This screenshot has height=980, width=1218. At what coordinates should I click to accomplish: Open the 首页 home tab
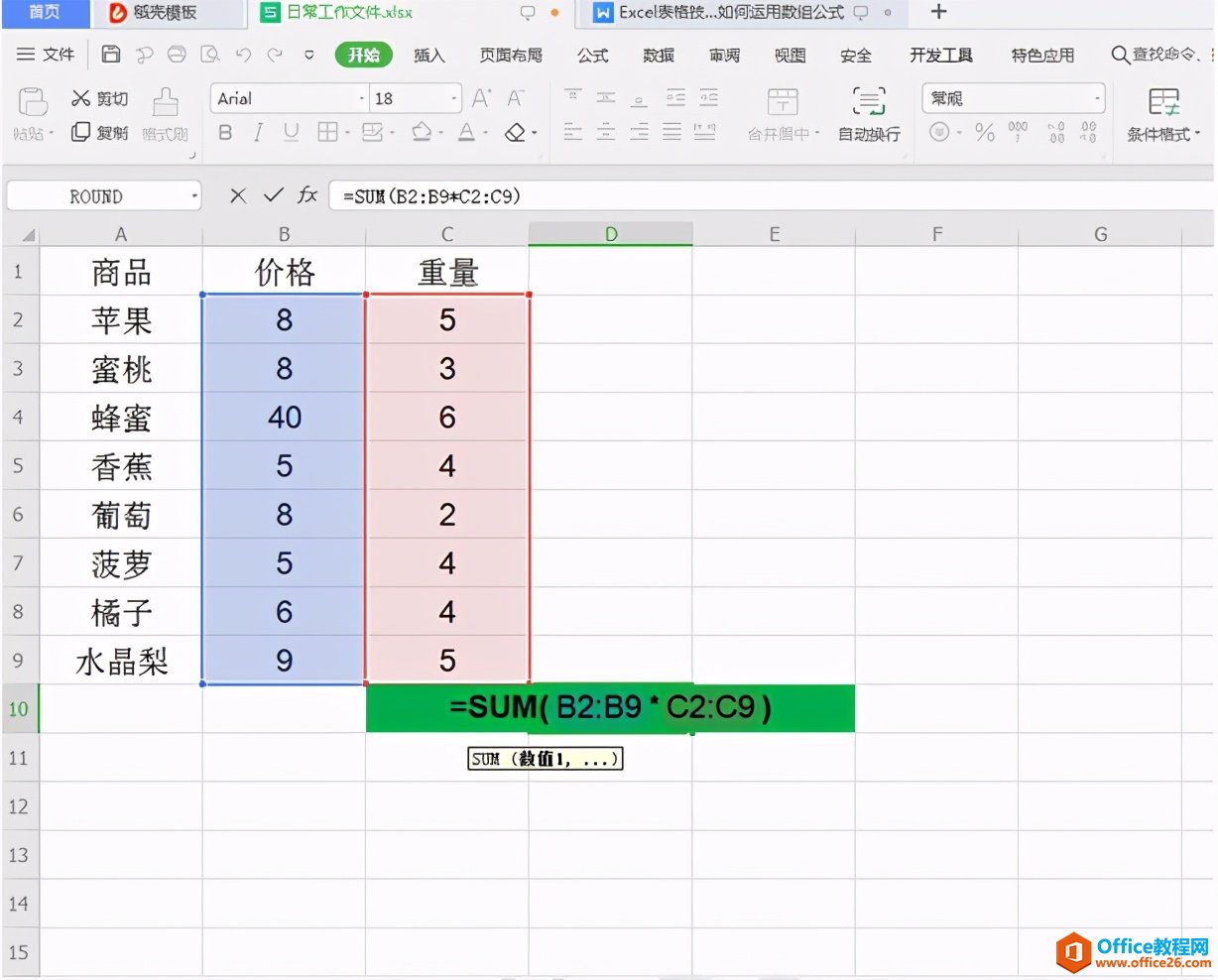44,12
